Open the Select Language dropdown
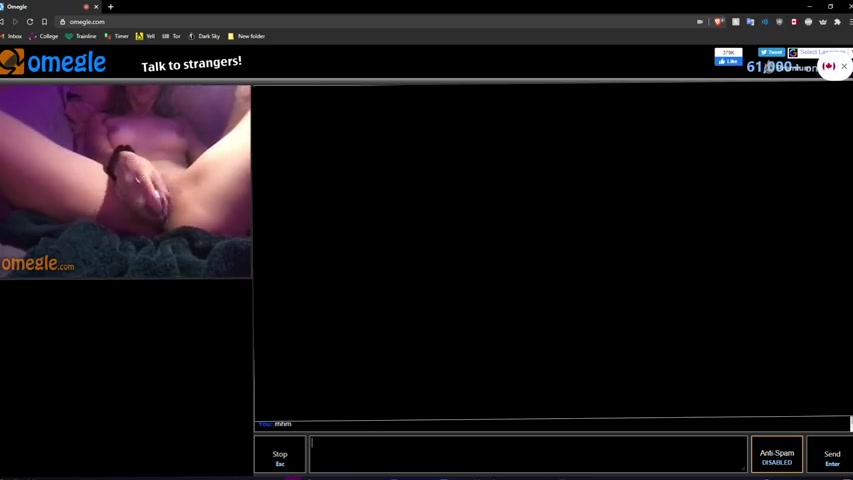The width and height of the screenshot is (853, 480). [823, 52]
